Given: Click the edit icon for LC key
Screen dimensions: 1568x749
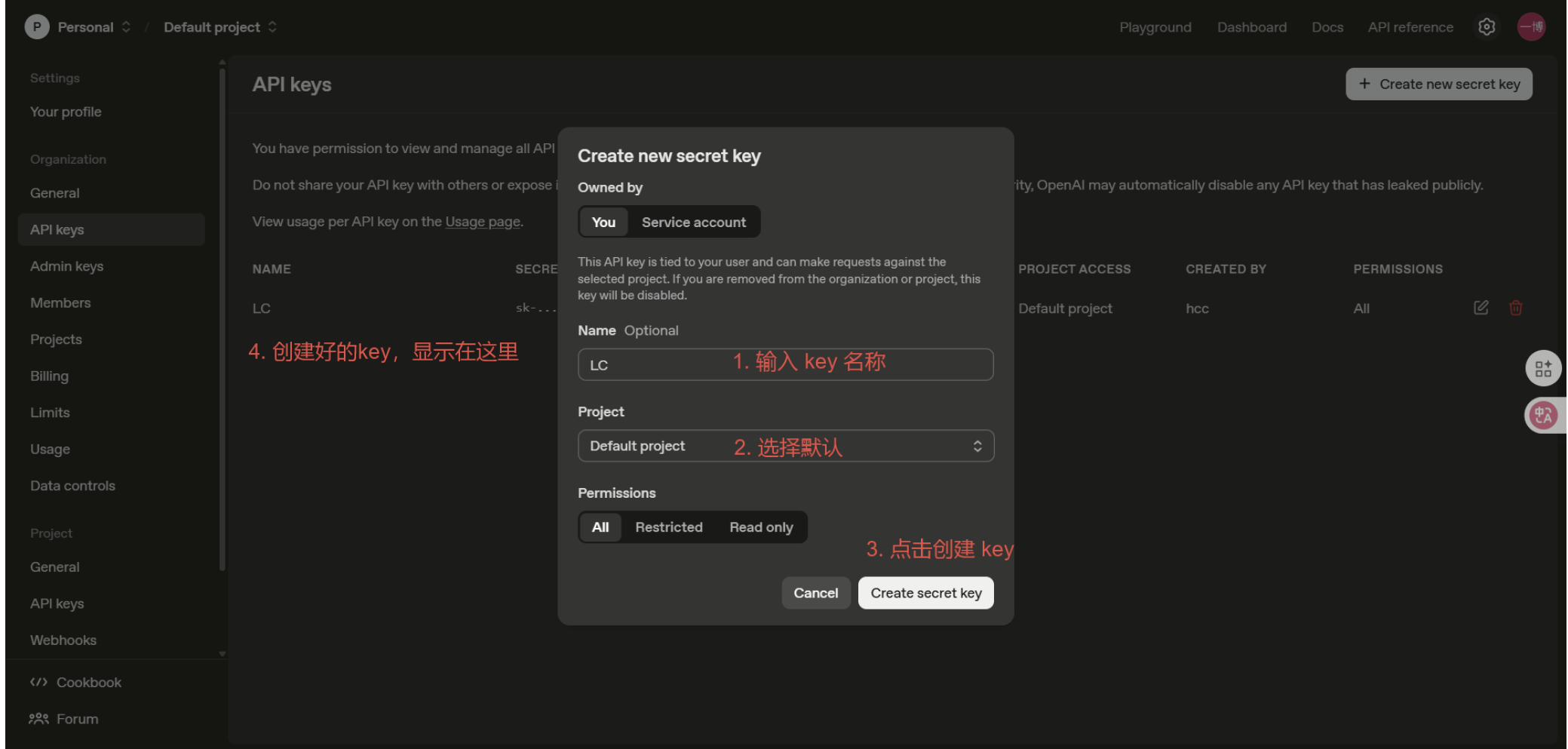Looking at the screenshot, I should pos(1481,308).
